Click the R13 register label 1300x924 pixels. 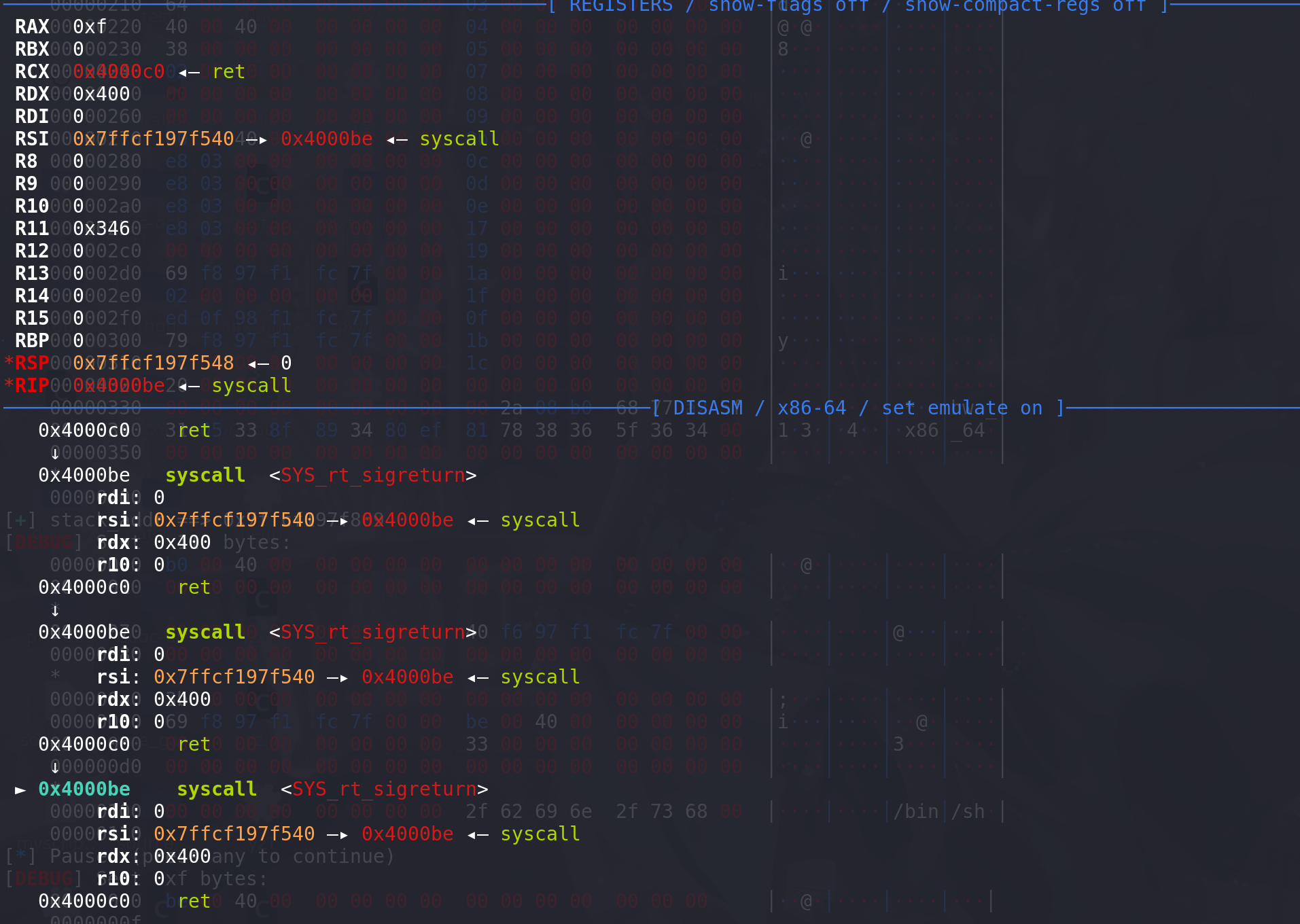[32, 273]
